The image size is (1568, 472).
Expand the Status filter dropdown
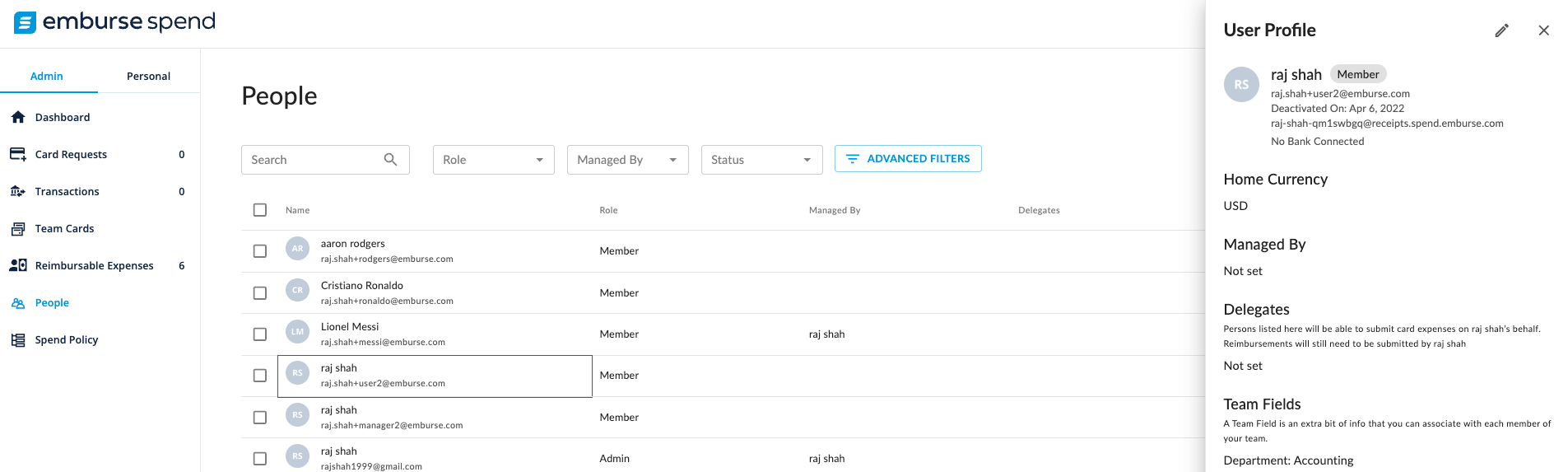[x=761, y=160]
